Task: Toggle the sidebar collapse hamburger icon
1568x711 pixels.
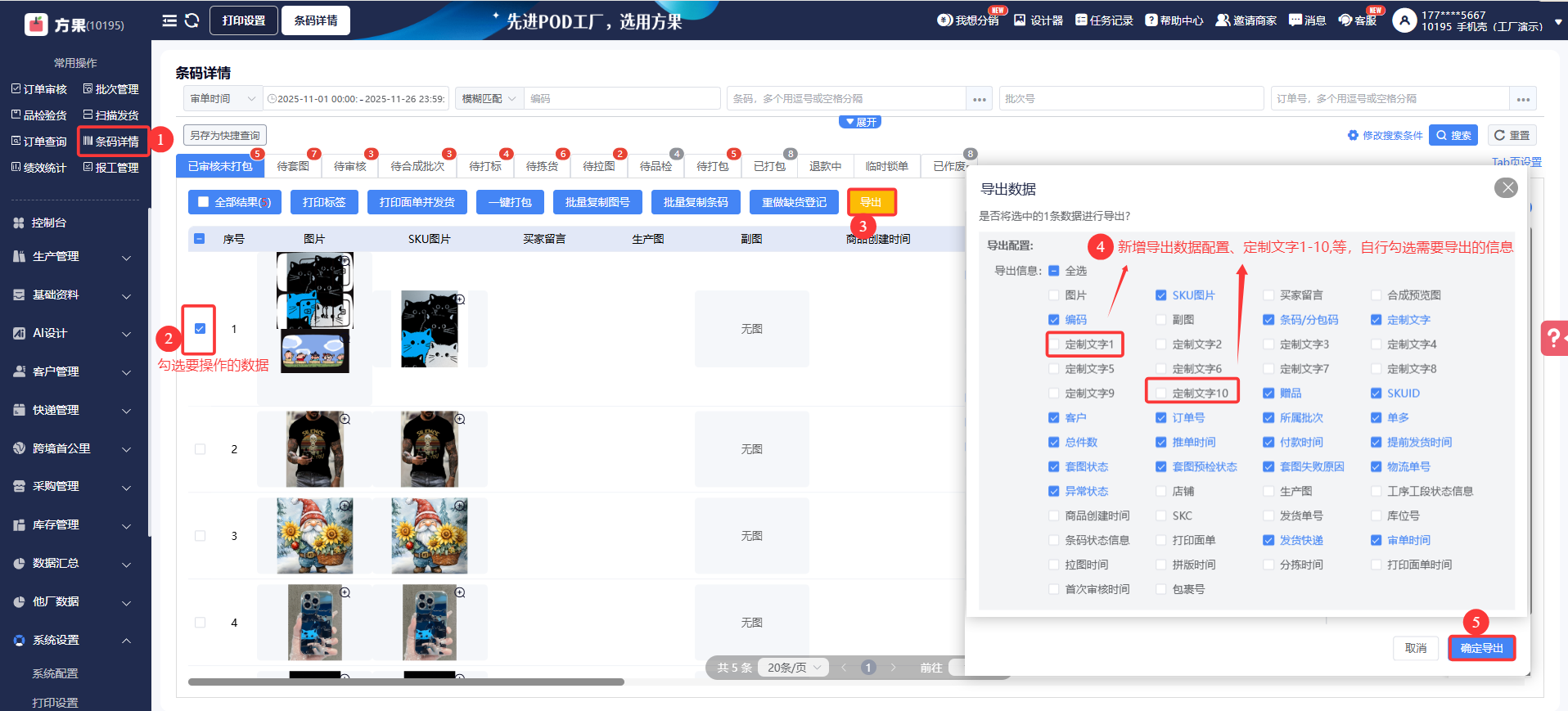Action: tap(169, 20)
